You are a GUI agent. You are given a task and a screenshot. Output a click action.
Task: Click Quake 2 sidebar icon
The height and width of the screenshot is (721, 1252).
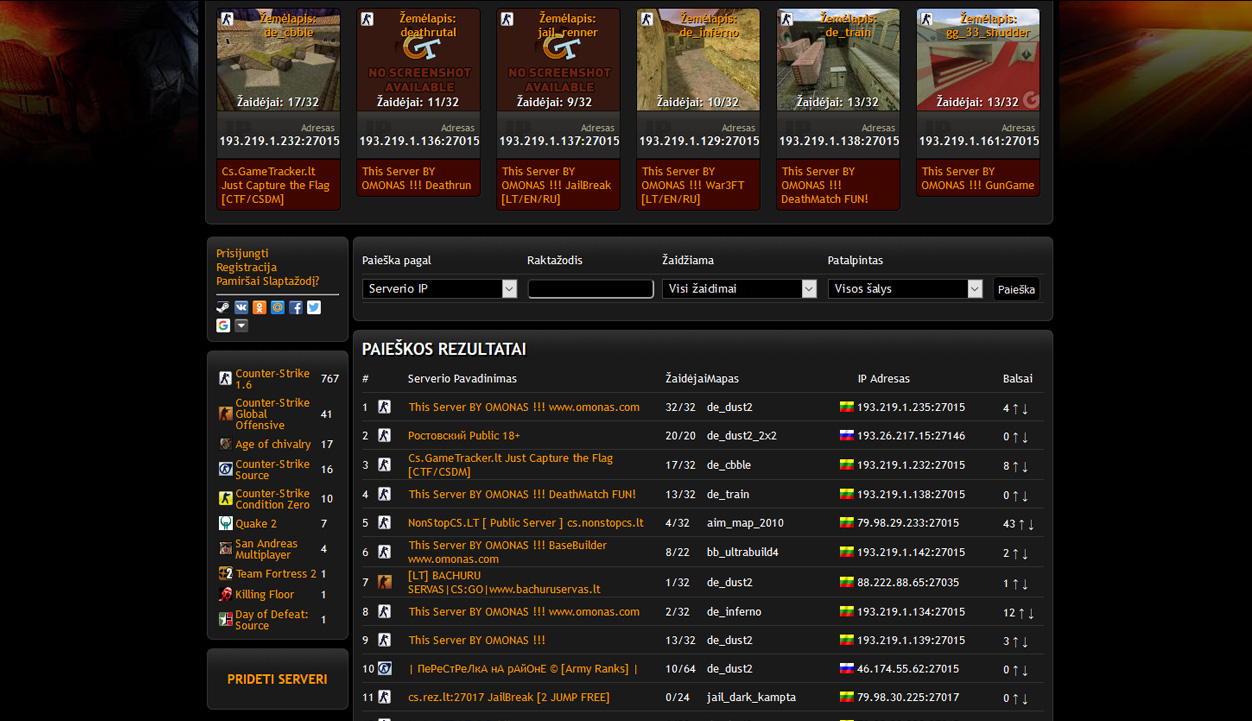pos(225,523)
